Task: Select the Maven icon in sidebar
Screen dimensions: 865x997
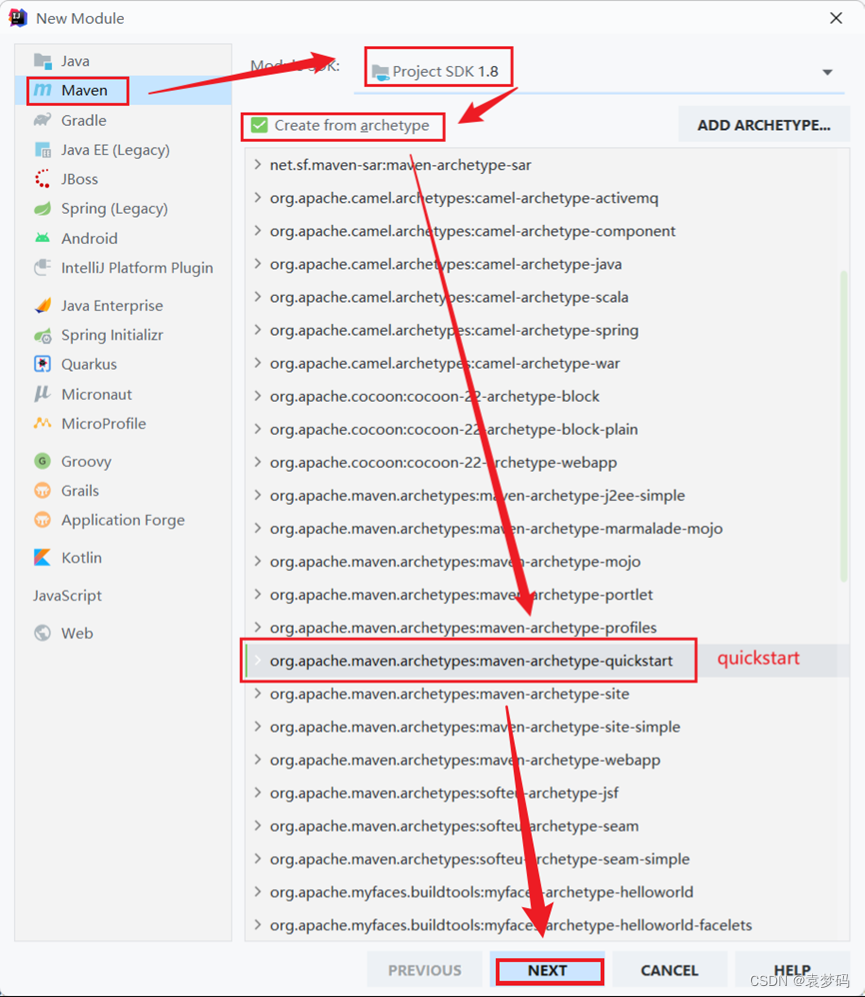Action: 43,90
